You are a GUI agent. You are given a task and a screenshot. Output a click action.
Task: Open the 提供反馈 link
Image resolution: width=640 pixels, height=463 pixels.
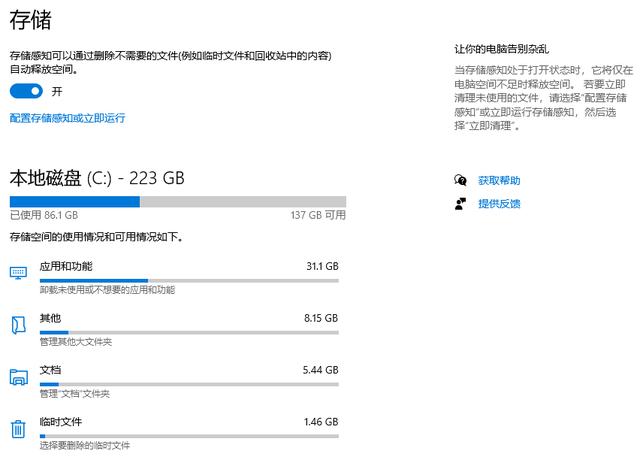click(x=499, y=204)
